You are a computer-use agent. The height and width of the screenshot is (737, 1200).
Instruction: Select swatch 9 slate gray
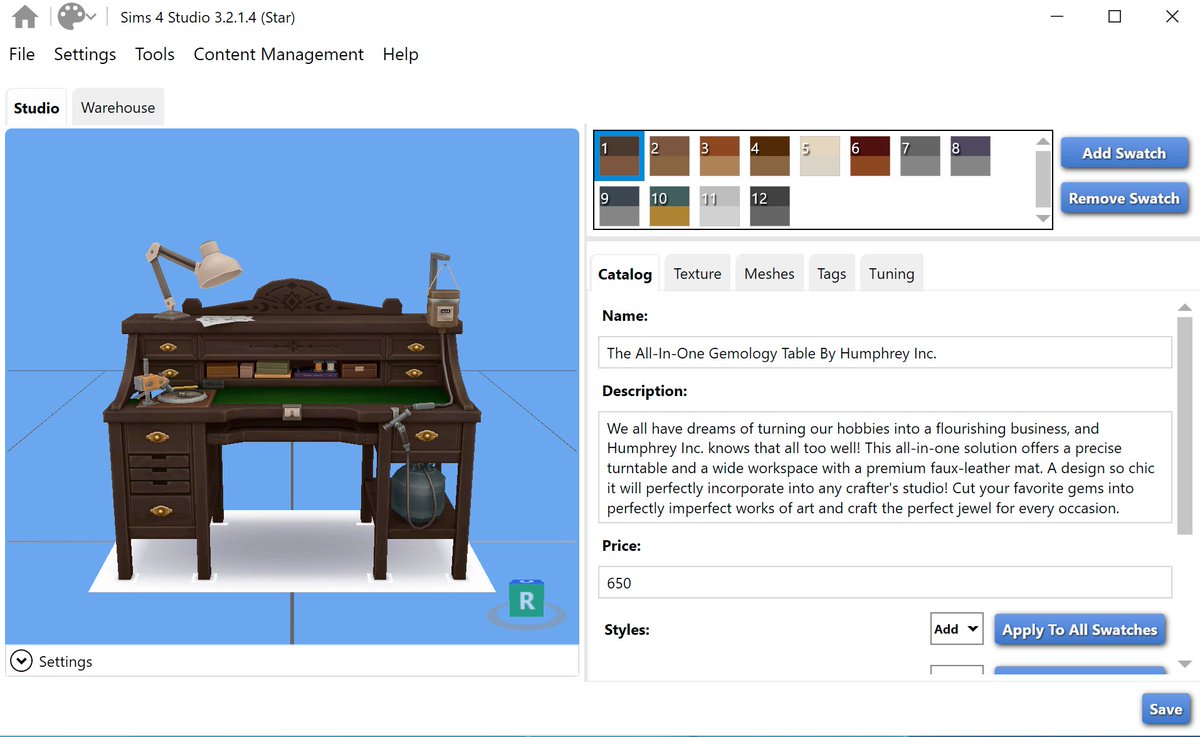point(619,206)
